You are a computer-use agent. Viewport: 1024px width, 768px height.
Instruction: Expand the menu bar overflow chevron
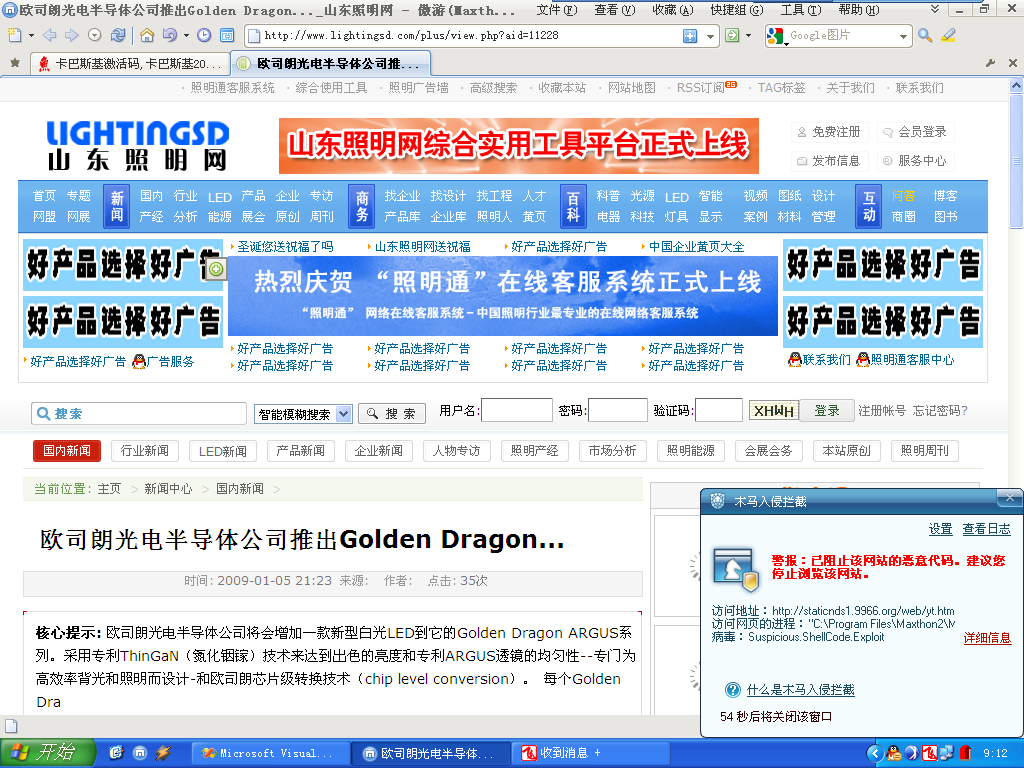[935, 9]
